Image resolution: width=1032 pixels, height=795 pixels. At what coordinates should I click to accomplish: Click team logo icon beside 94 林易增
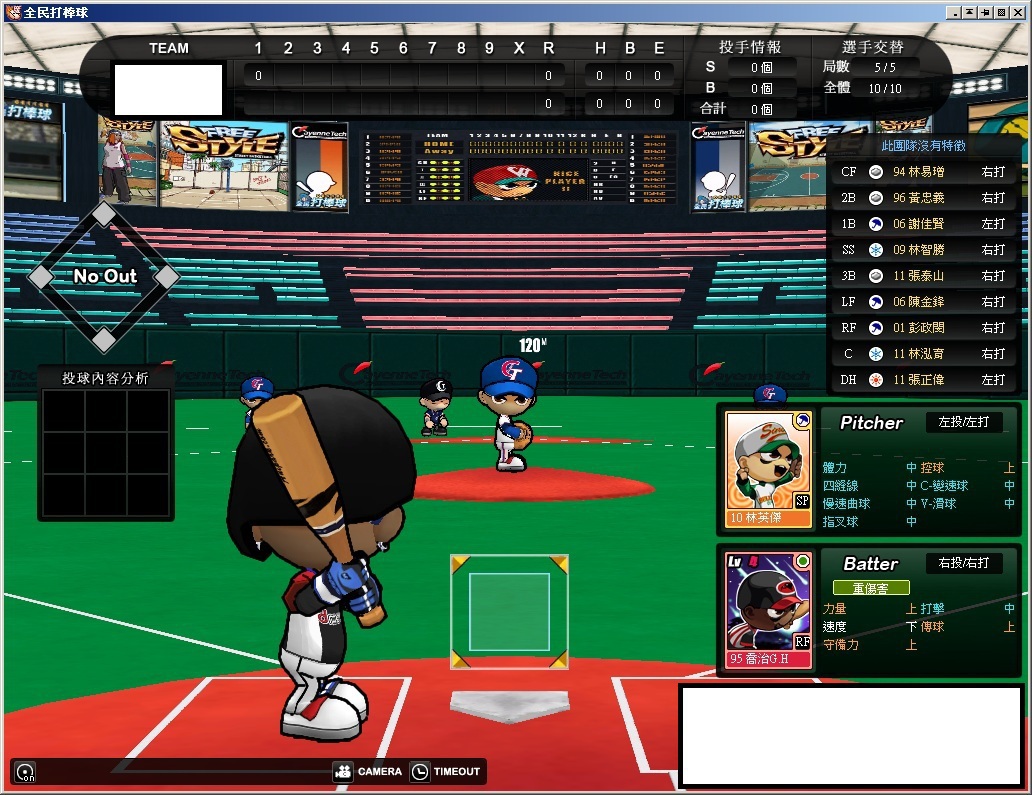pyautogui.click(x=876, y=172)
